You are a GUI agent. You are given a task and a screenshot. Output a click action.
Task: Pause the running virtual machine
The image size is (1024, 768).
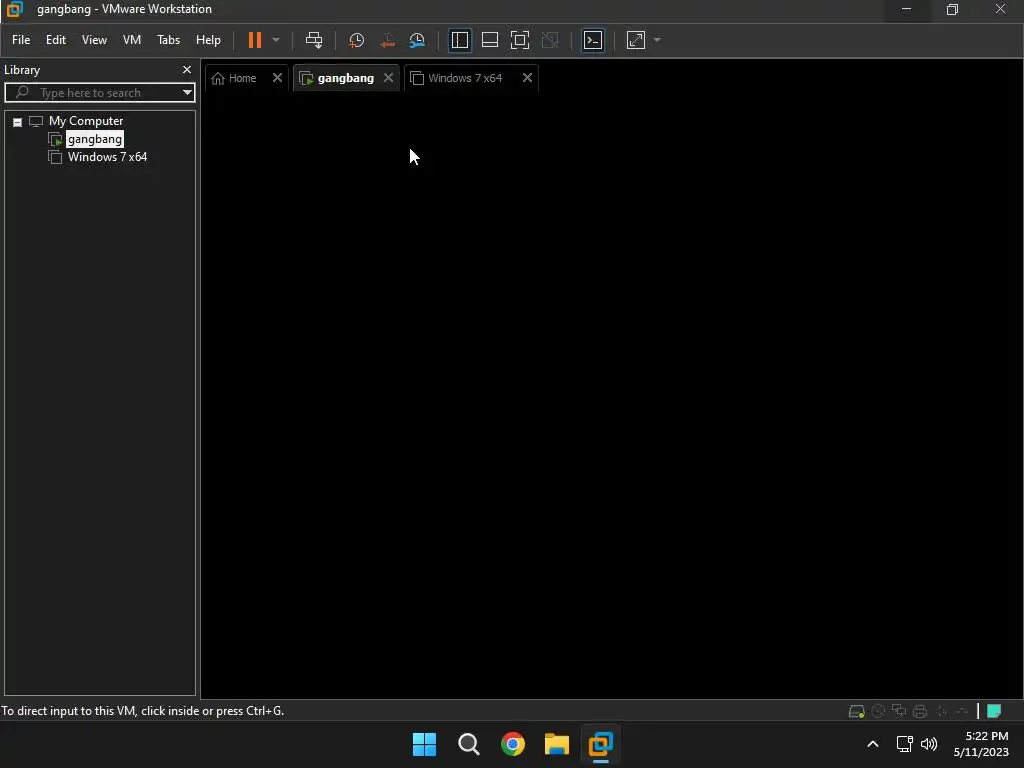click(255, 40)
